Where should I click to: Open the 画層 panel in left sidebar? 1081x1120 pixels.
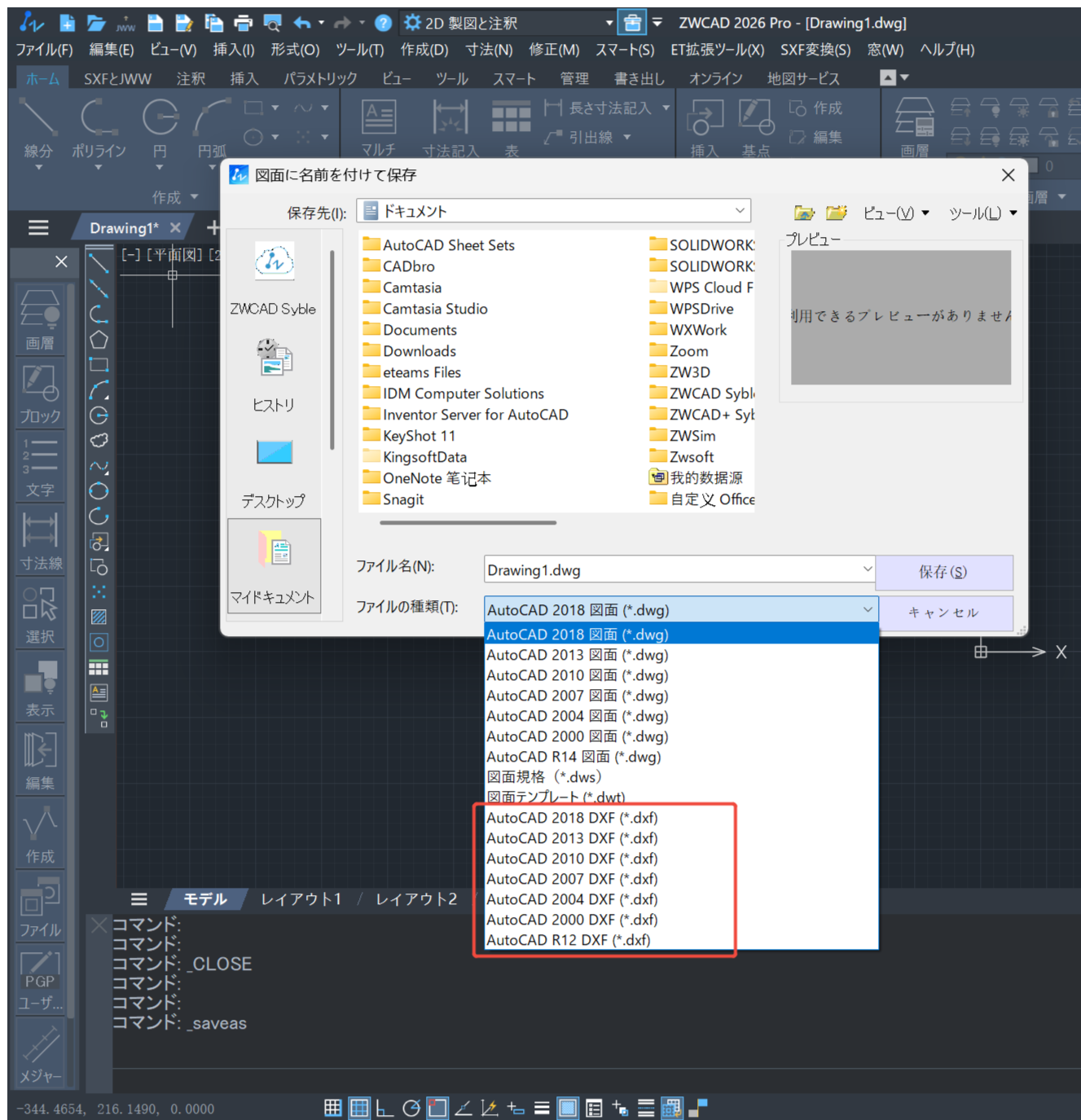point(40,319)
